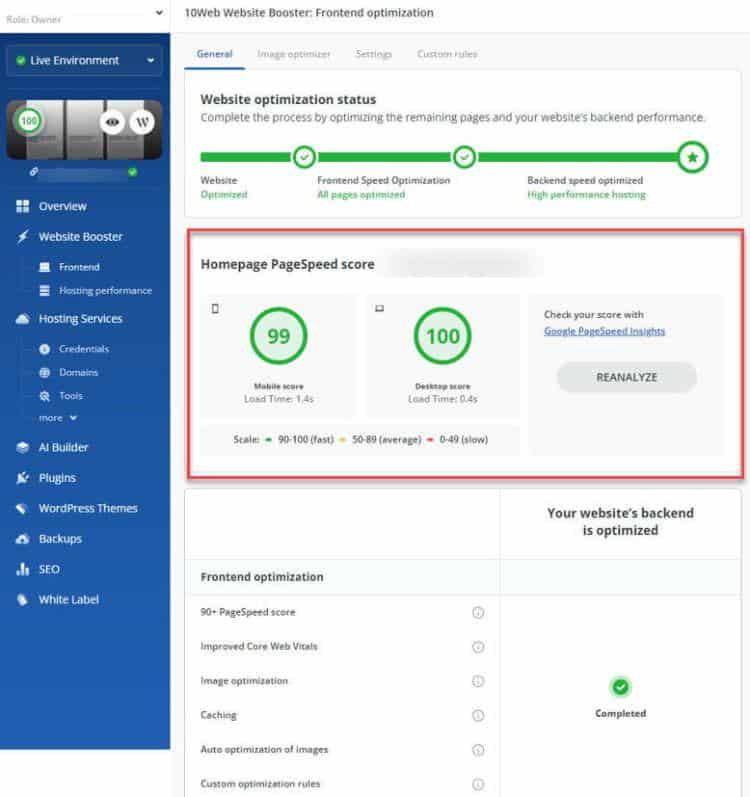Open WordPress Themes in the sidebar

pos(88,509)
